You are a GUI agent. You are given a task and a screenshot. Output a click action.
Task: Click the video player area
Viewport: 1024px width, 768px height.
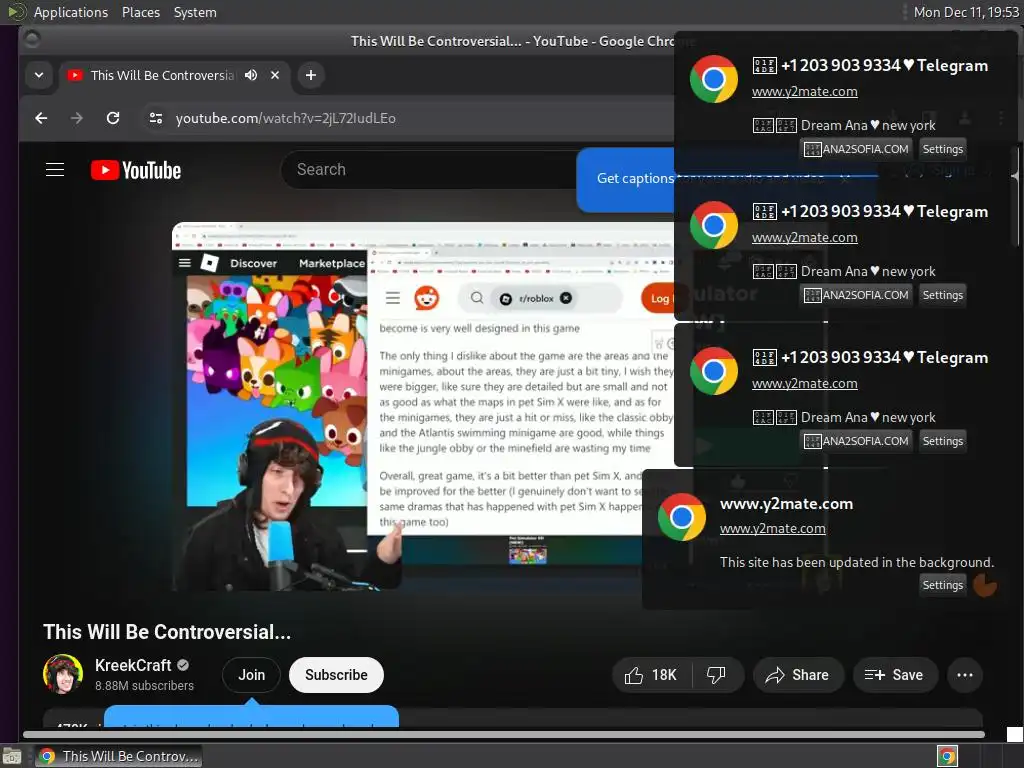point(423,406)
